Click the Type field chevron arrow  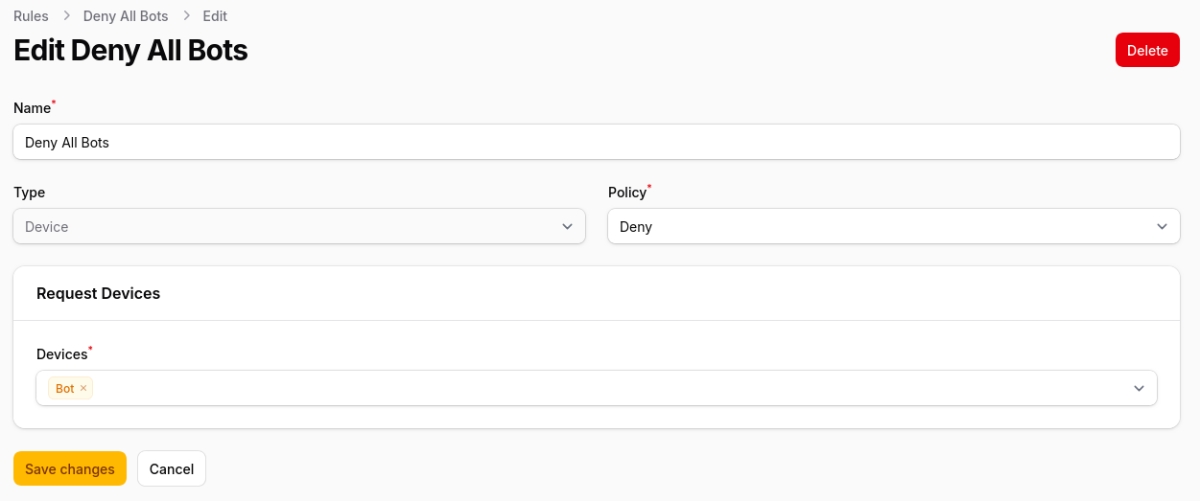pos(567,227)
